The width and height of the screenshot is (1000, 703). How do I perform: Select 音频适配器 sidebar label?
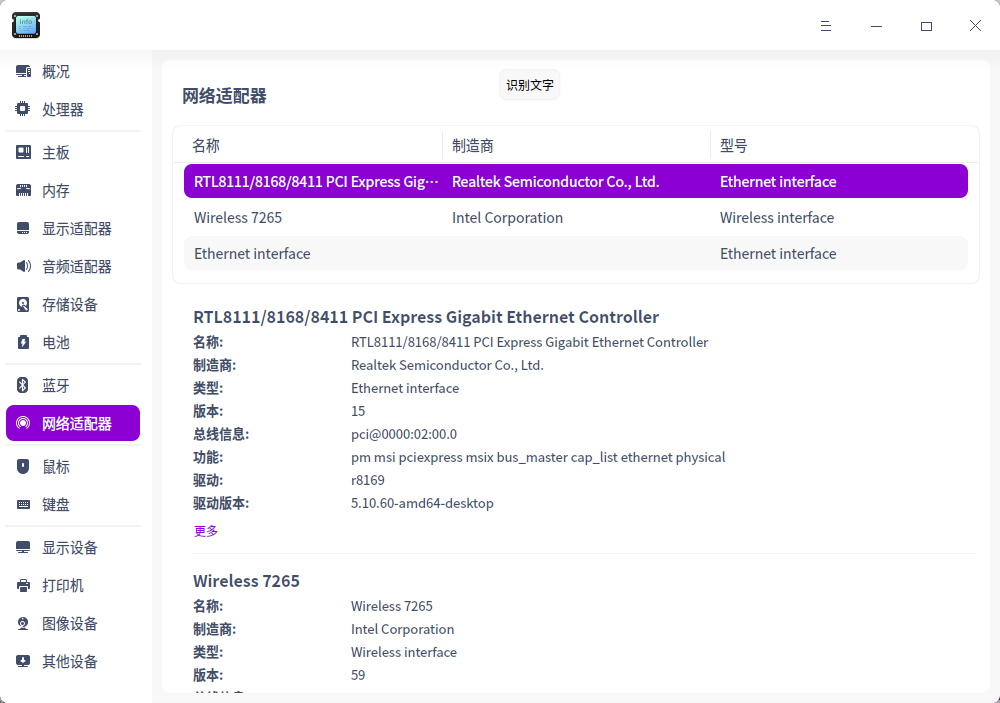coord(77,267)
